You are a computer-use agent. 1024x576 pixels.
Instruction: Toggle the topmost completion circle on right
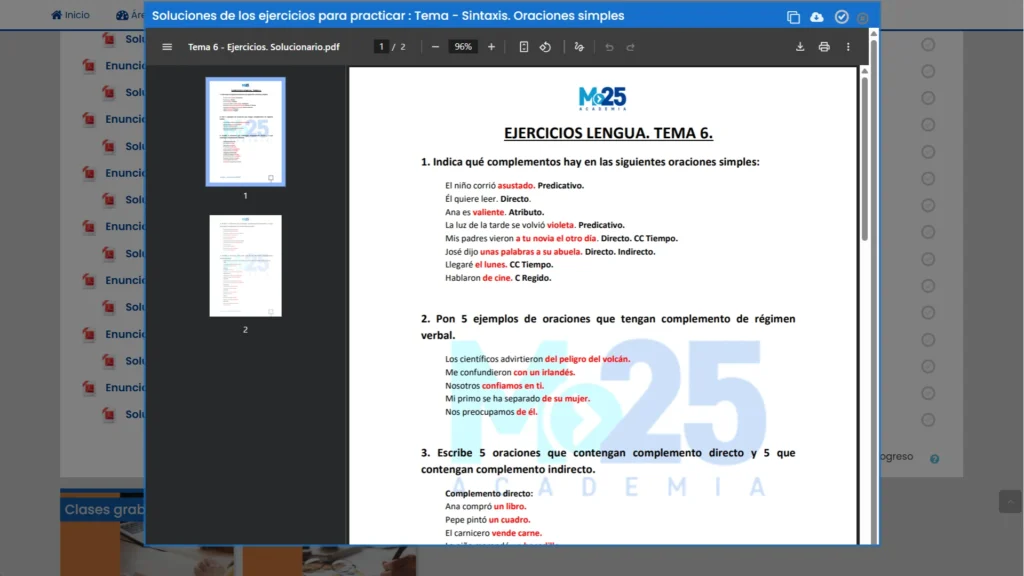coord(928,45)
